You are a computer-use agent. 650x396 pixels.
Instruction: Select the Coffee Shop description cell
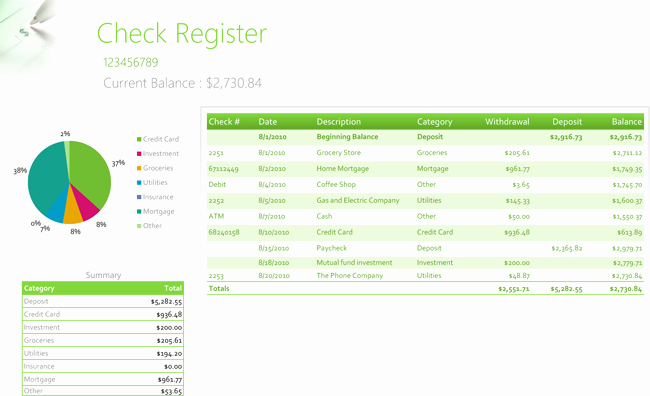click(x=336, y=185)
